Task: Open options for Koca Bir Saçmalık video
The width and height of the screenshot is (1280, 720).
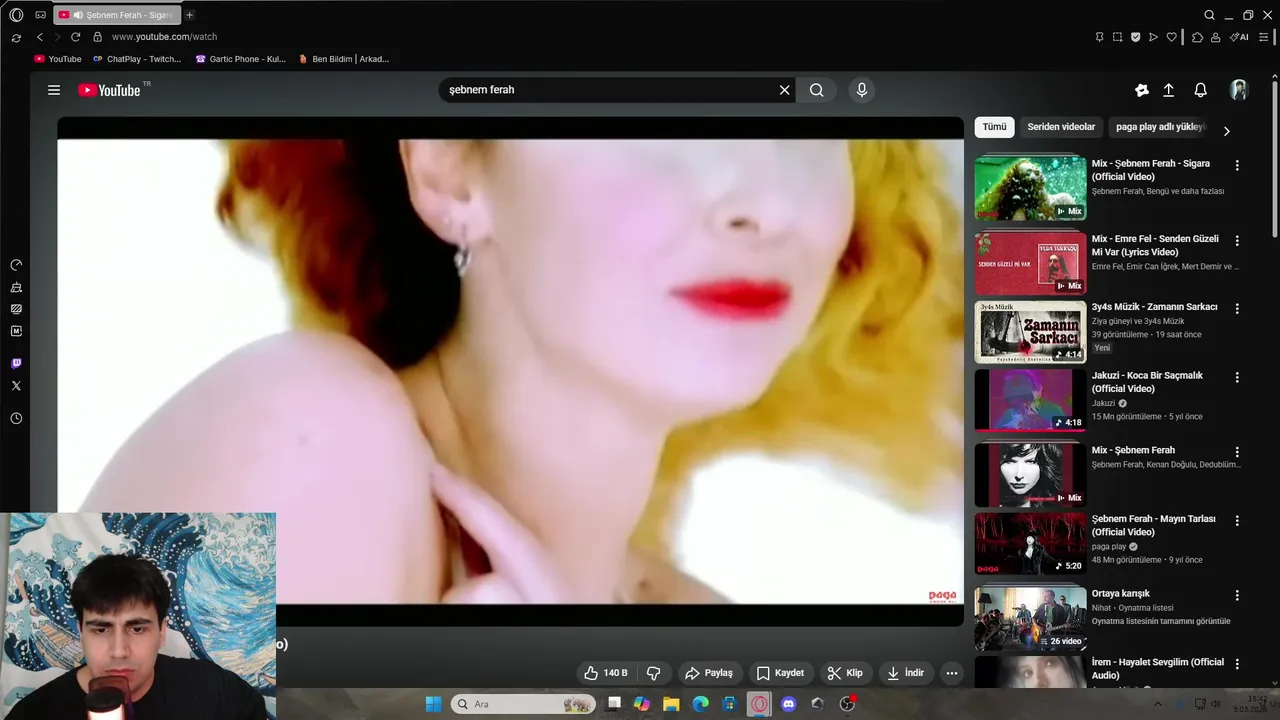Action: tap(1237, 377)
